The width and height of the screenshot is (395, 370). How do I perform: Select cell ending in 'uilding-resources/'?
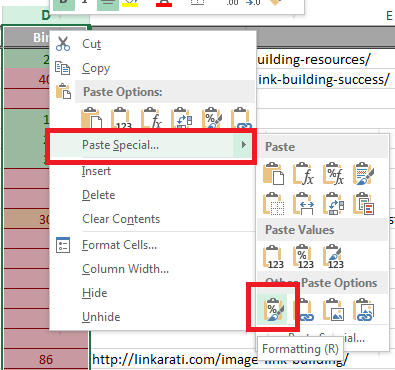tap(313, 60)
